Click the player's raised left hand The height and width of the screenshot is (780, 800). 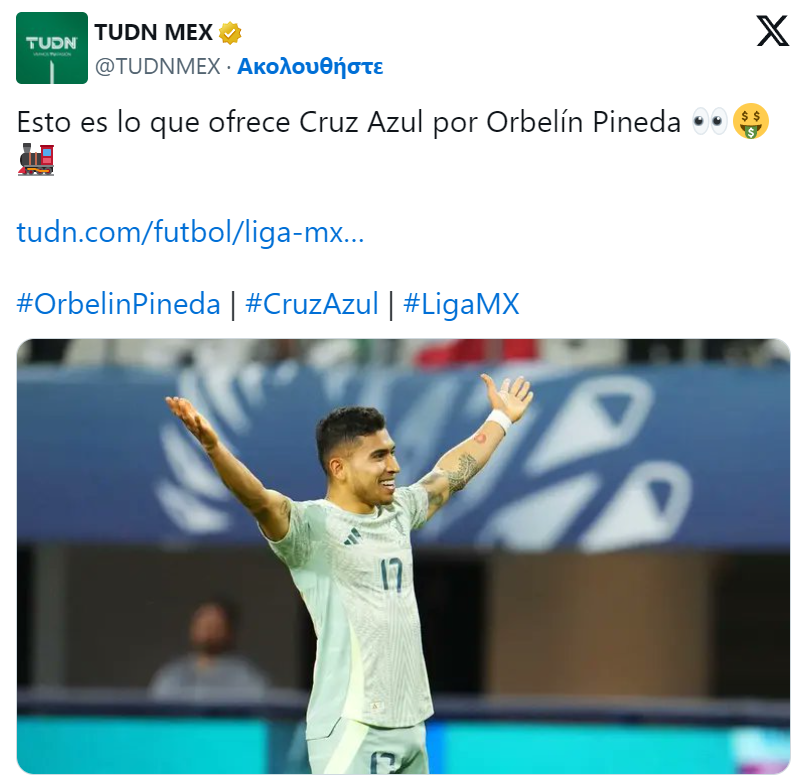(x=506, y=396)
